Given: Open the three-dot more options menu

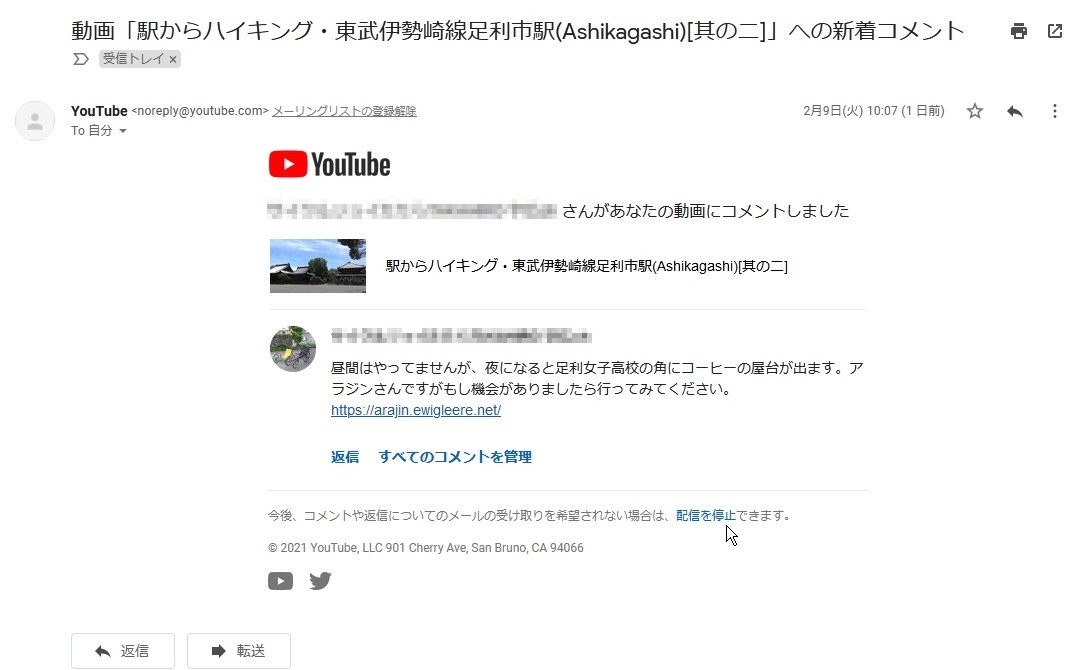Looking at the screenshot, I should [x=1054, y=111].
